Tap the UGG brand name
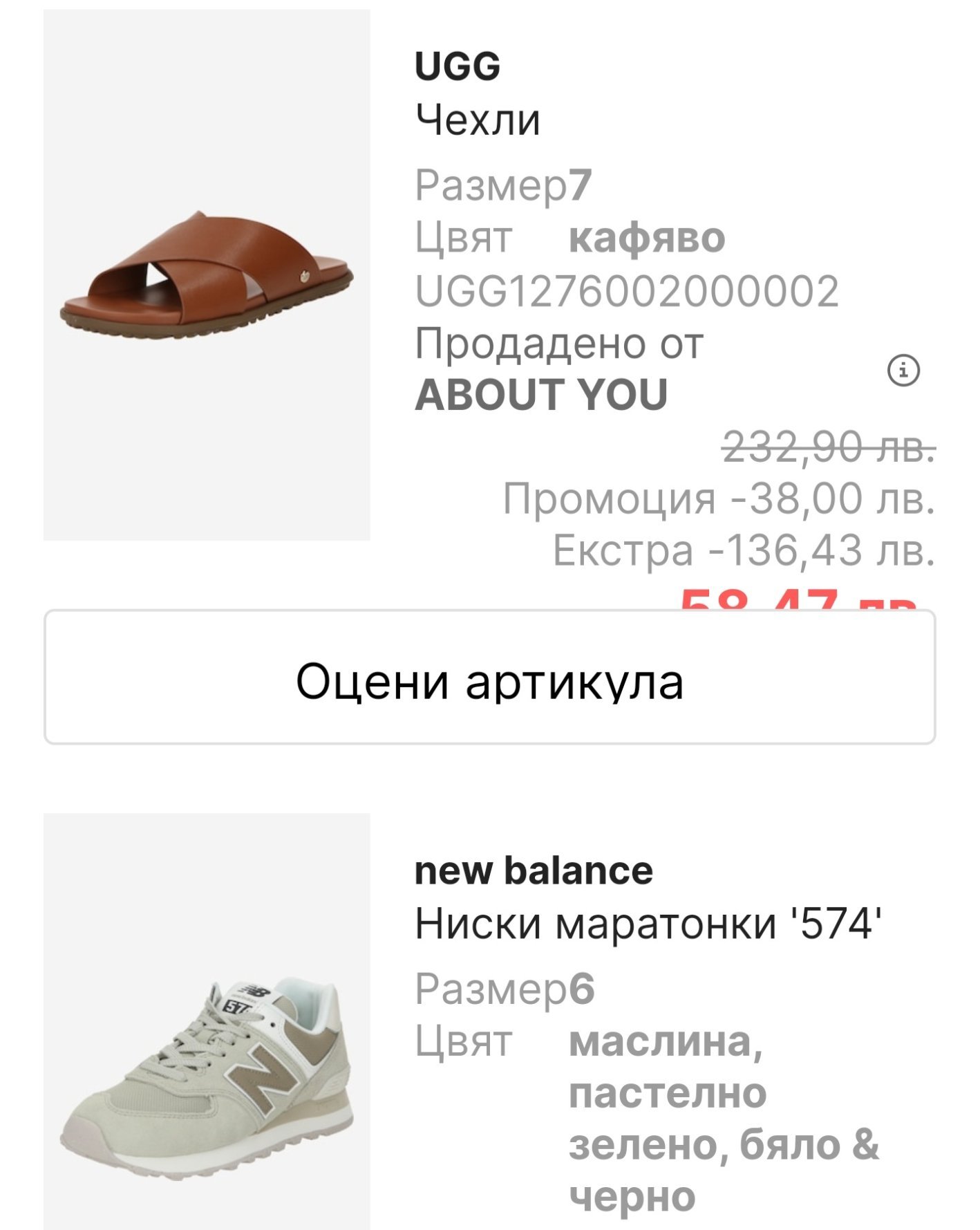 tap(458, 66)
